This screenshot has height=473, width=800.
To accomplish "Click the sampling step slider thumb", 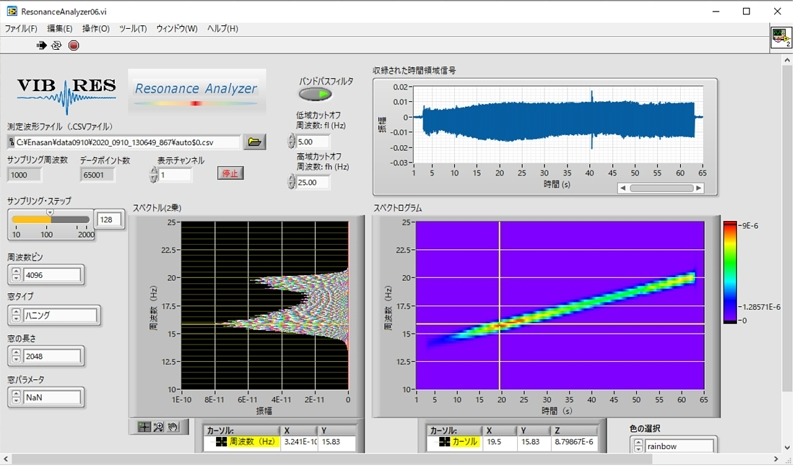I will (50, 213).
